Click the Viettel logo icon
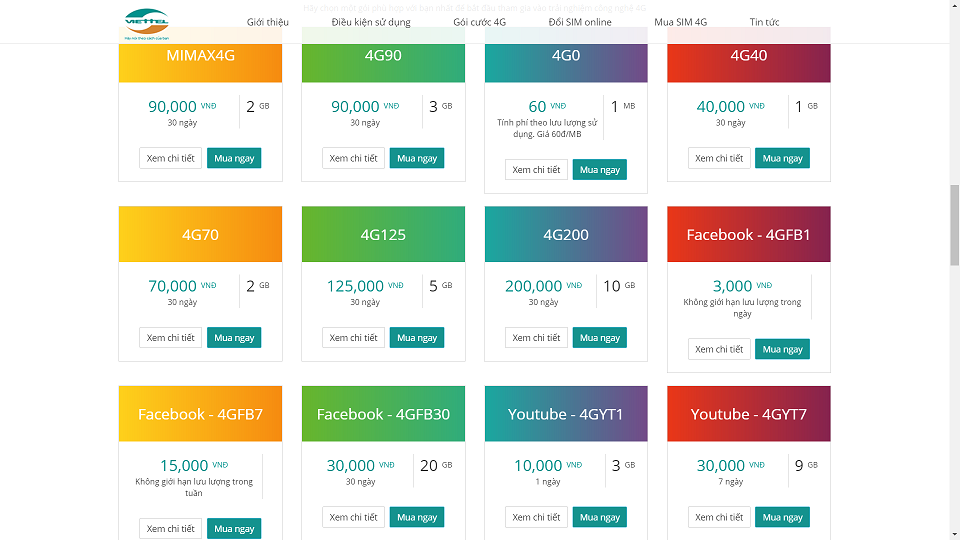This screenshot has height=540, width=960. (146, 22)
